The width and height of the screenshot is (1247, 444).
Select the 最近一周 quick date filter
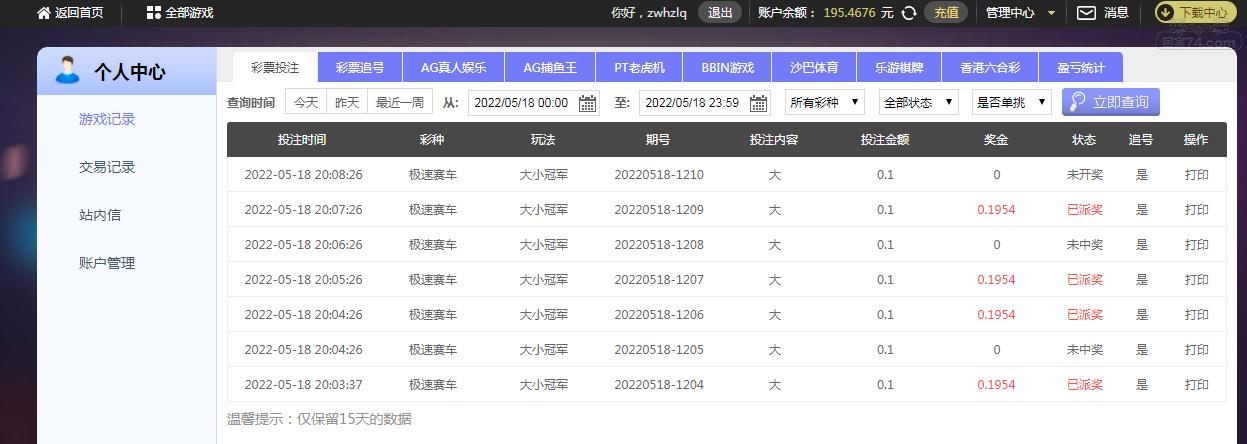coord(400,102)
